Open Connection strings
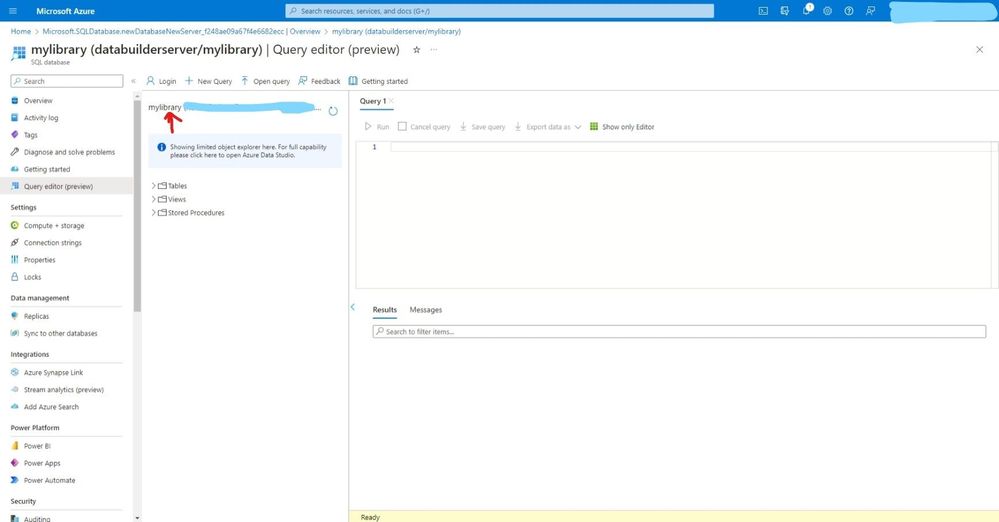Screen dimensions: 999x522 tap(53, 243)
